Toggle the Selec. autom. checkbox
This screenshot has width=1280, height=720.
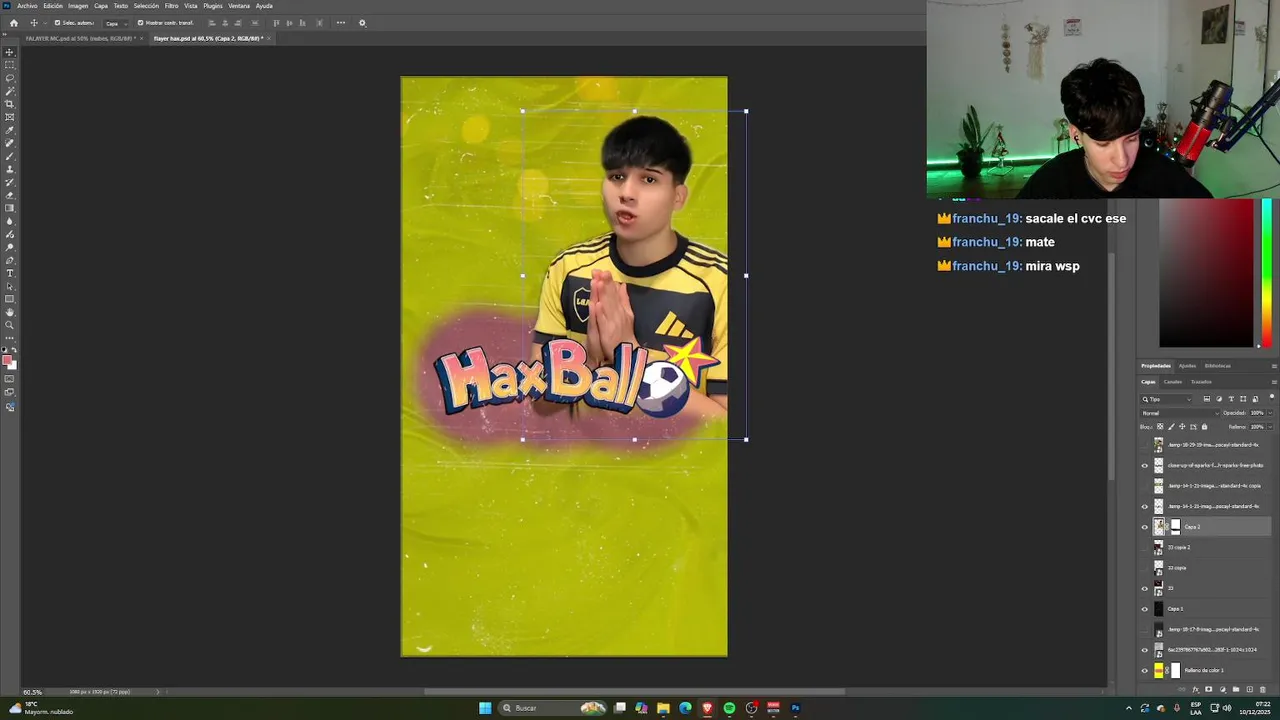57,23
